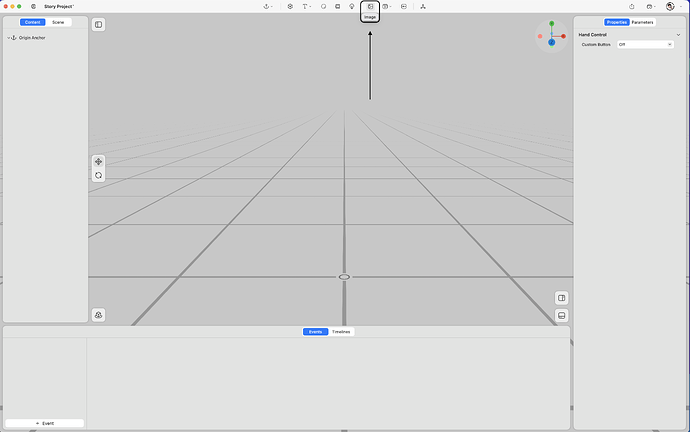Select the Text tool in toolbar

click(x=305, y=6)
